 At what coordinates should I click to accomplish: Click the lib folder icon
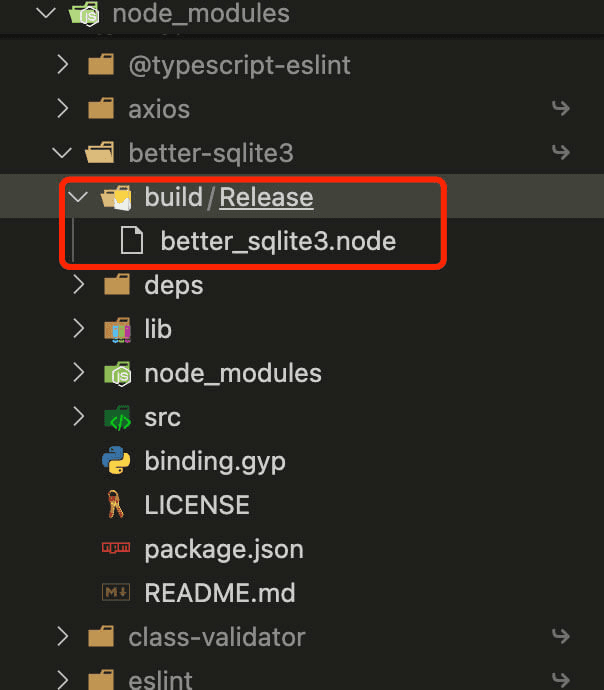(x=117, y=329)
